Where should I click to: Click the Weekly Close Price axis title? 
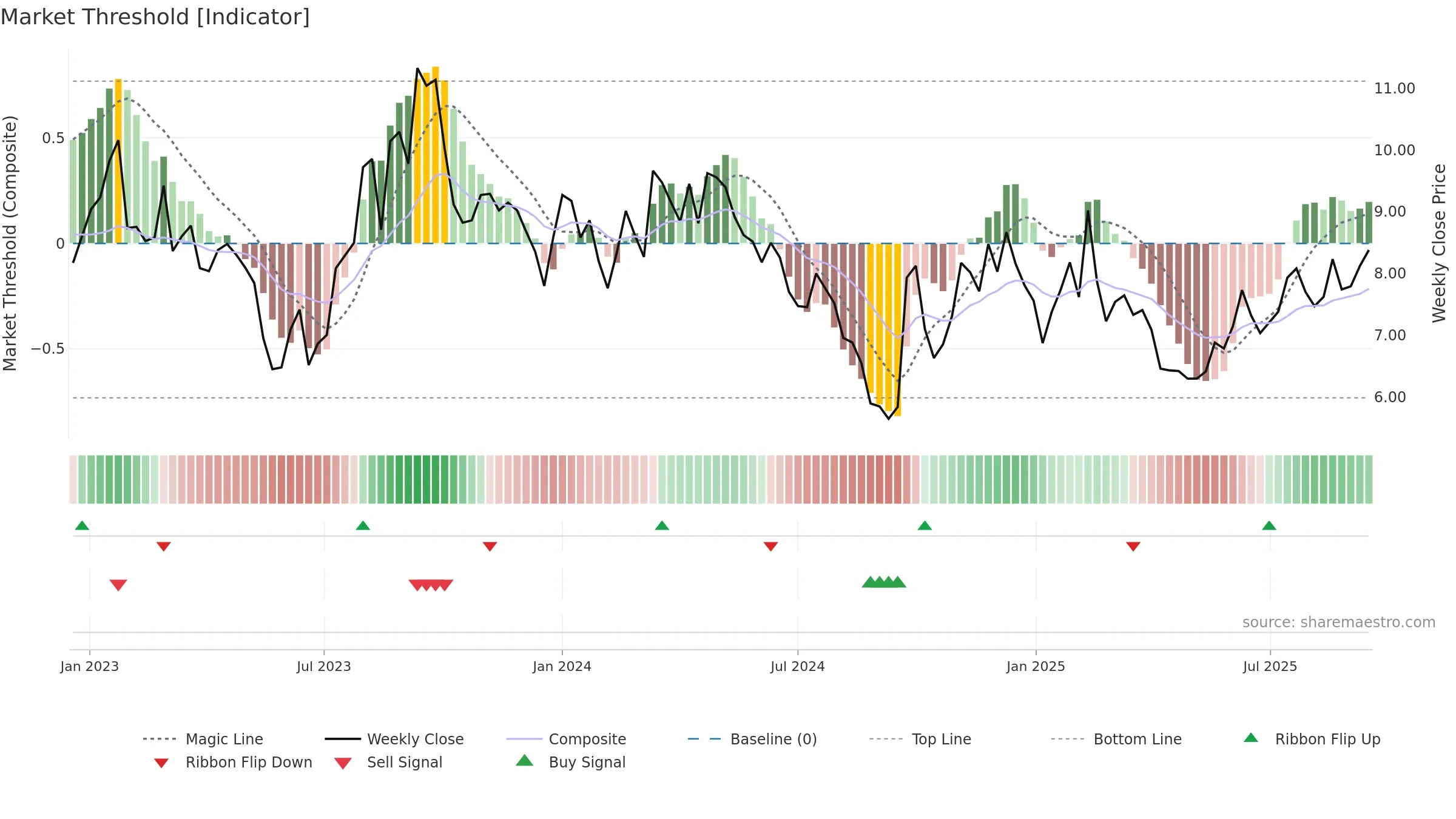click(1439, 243)
